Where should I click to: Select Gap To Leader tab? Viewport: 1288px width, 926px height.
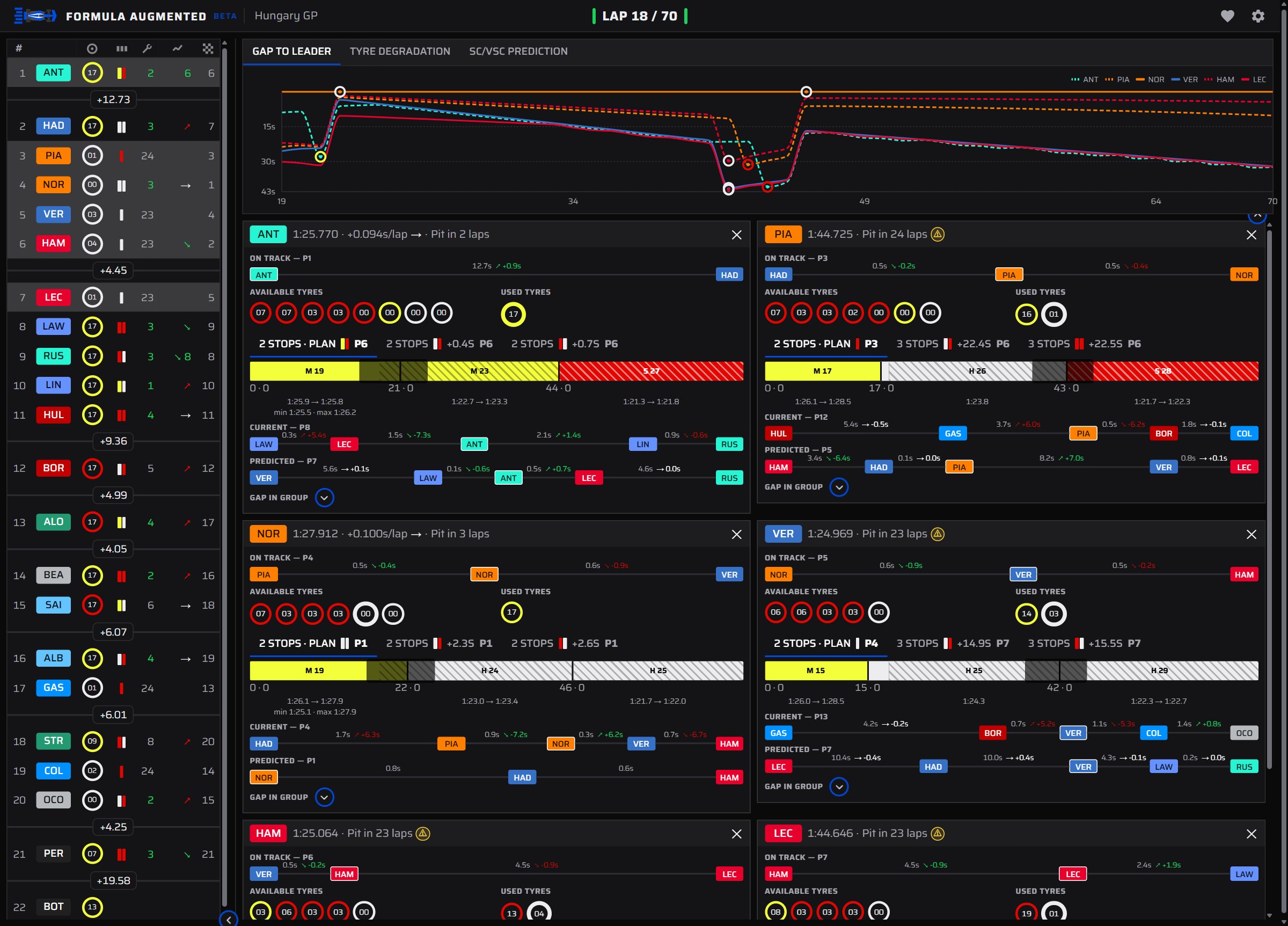[x=291, y=51]
